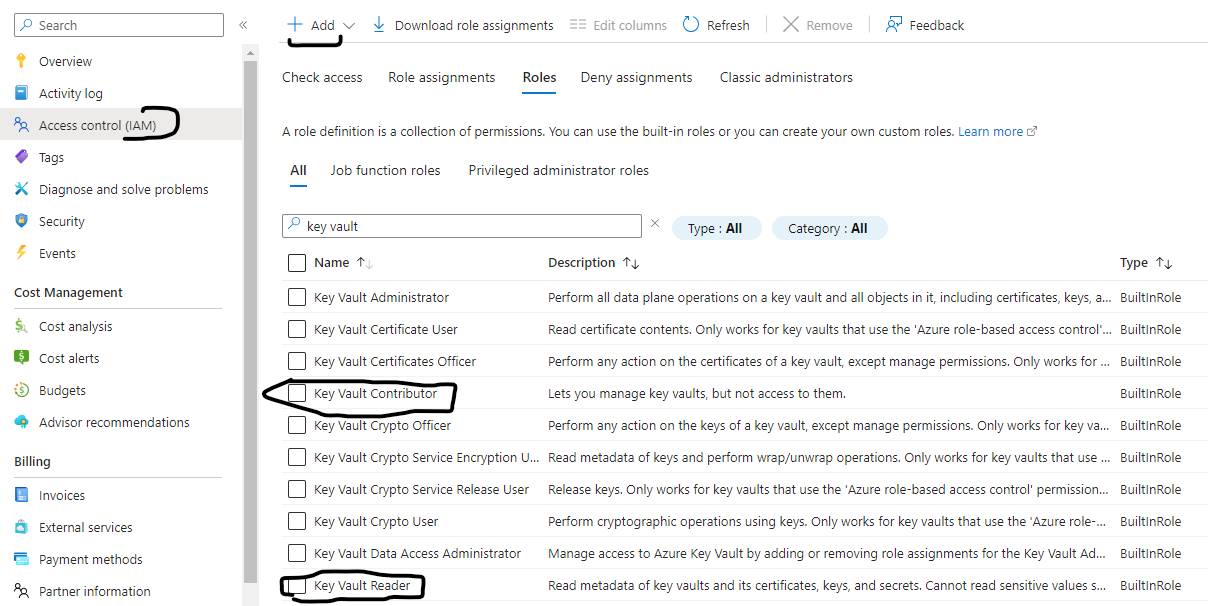1208x606 pixels.
Task: Open the Type : All filter
Action: (x=716, y=228)
